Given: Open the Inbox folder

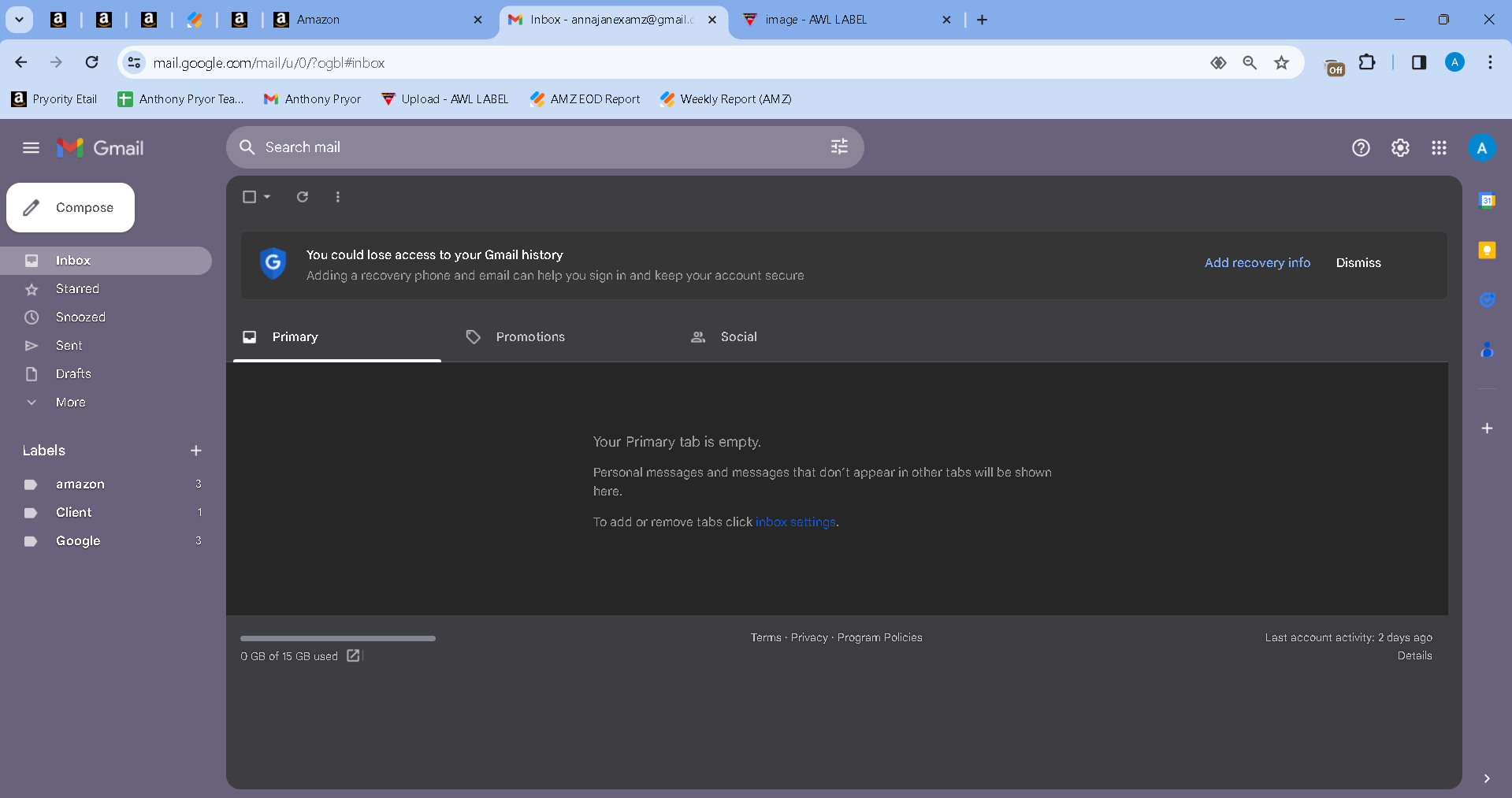Looking at the screenshot, I should coord(106,260).
